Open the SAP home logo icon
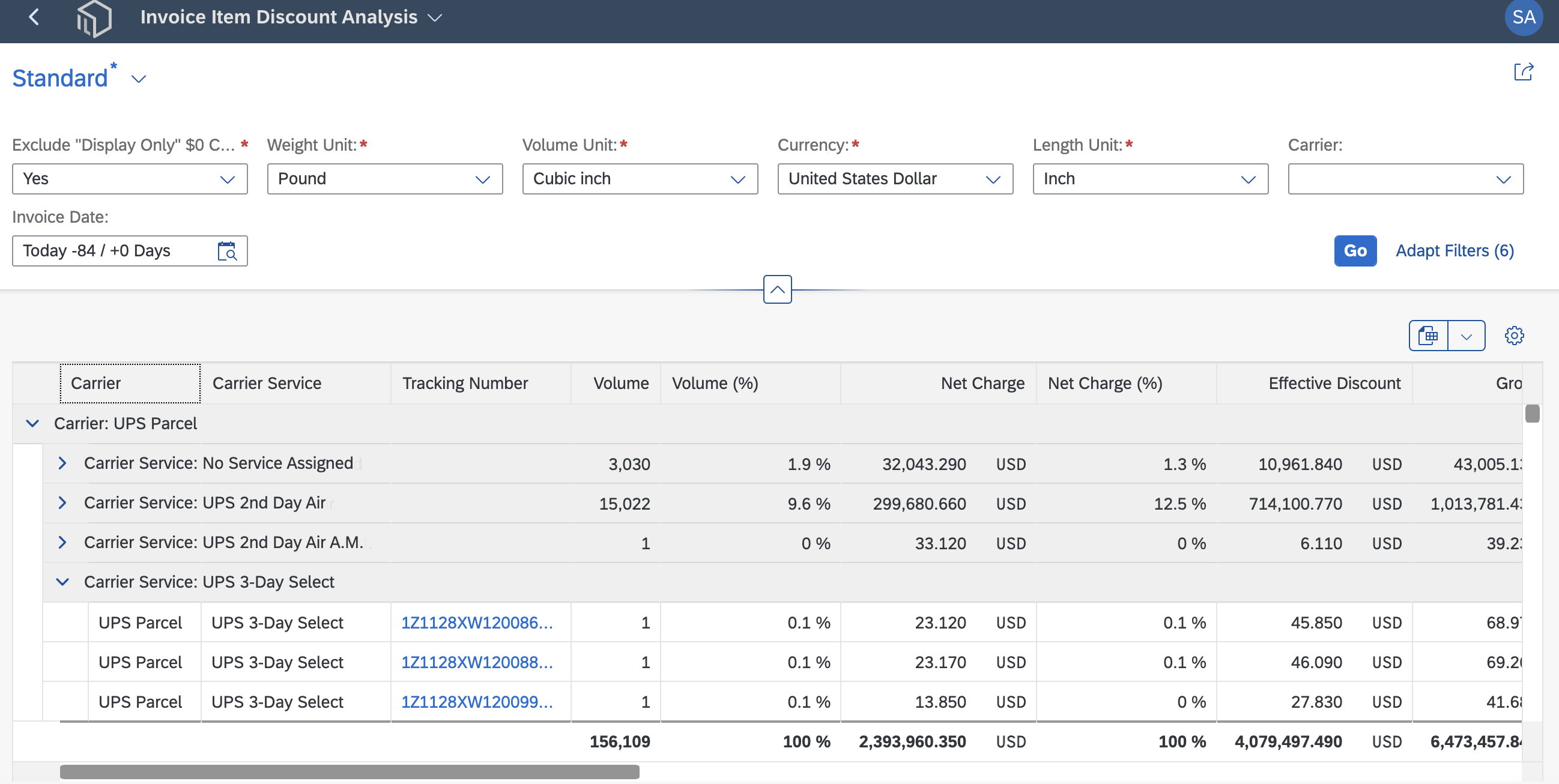 coord(94,18)
